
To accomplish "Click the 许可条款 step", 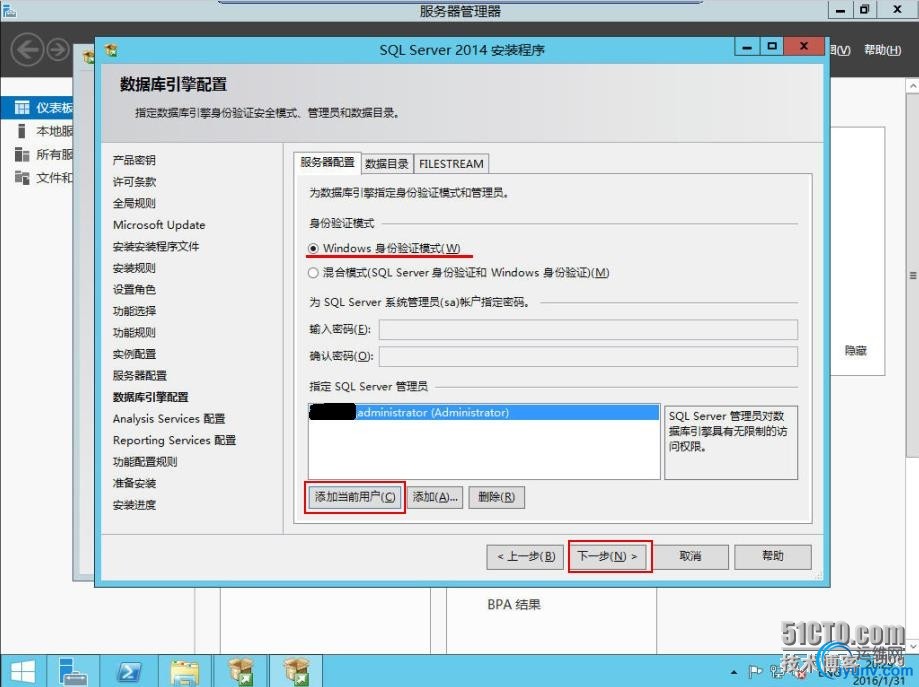I will coord(134,182).
